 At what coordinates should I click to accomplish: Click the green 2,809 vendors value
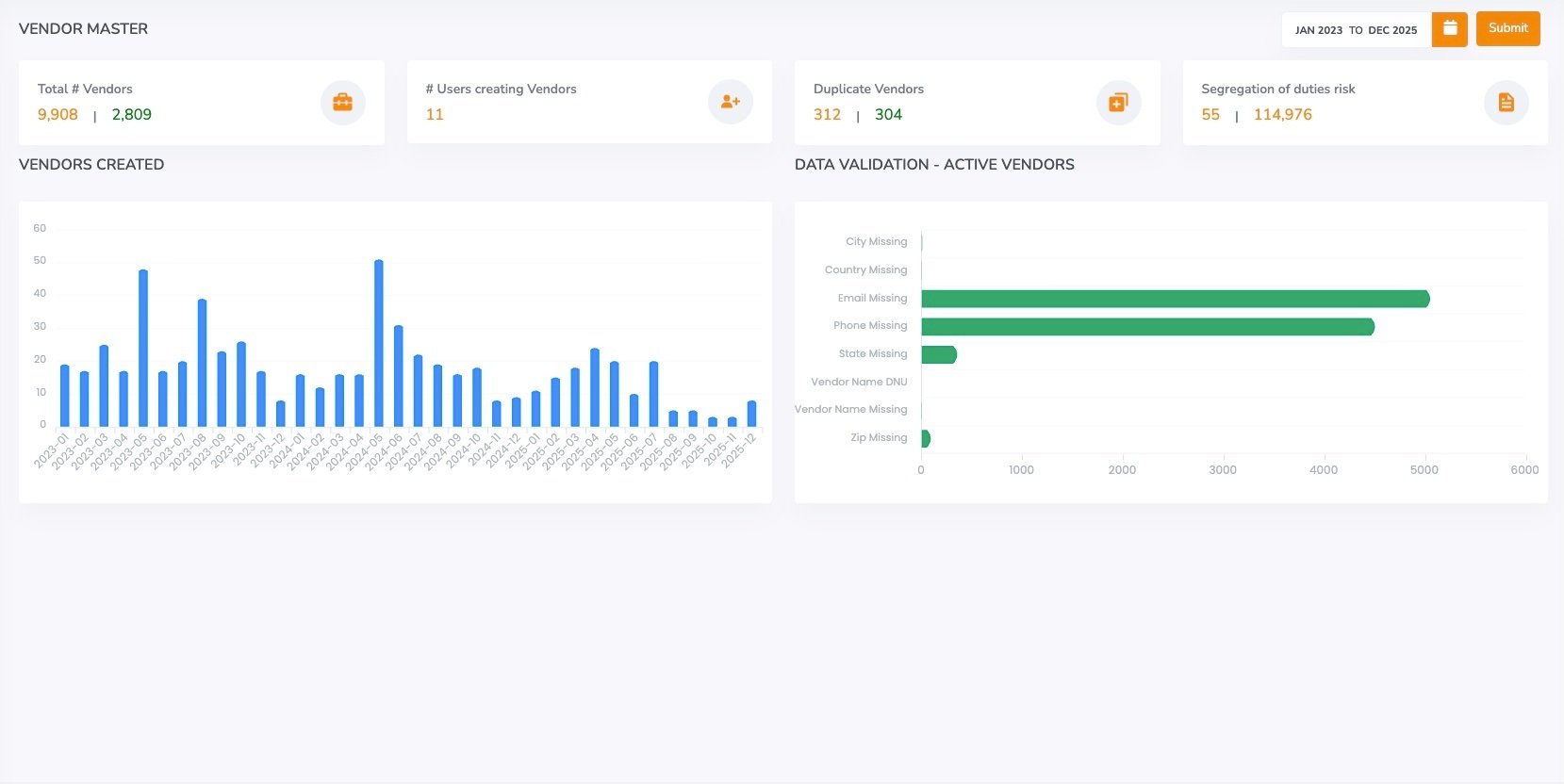(x=131, y=115)
